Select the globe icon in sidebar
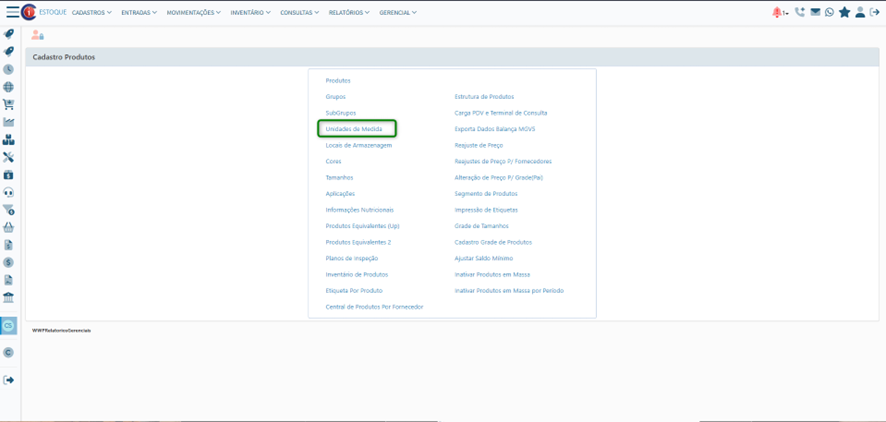886x422 pixels. pos(9,87)
